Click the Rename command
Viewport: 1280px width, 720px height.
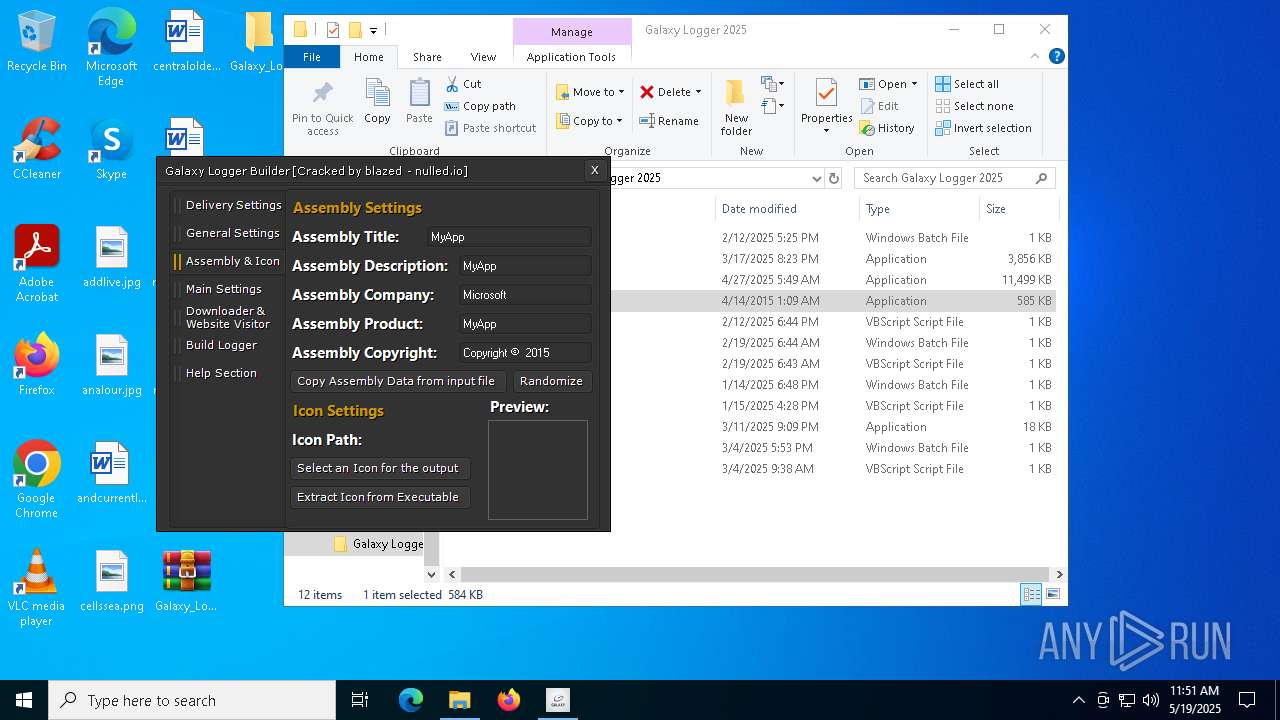point(669,121)
